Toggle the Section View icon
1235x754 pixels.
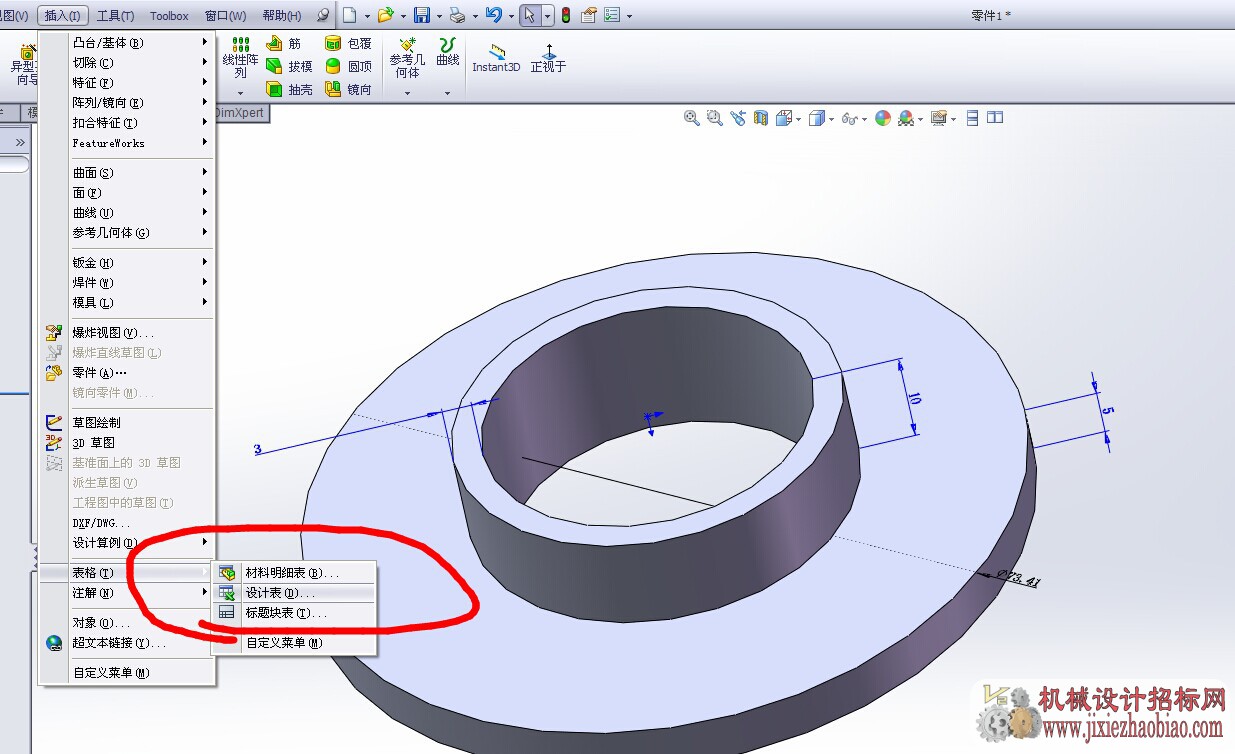click(x=761, y=118)
